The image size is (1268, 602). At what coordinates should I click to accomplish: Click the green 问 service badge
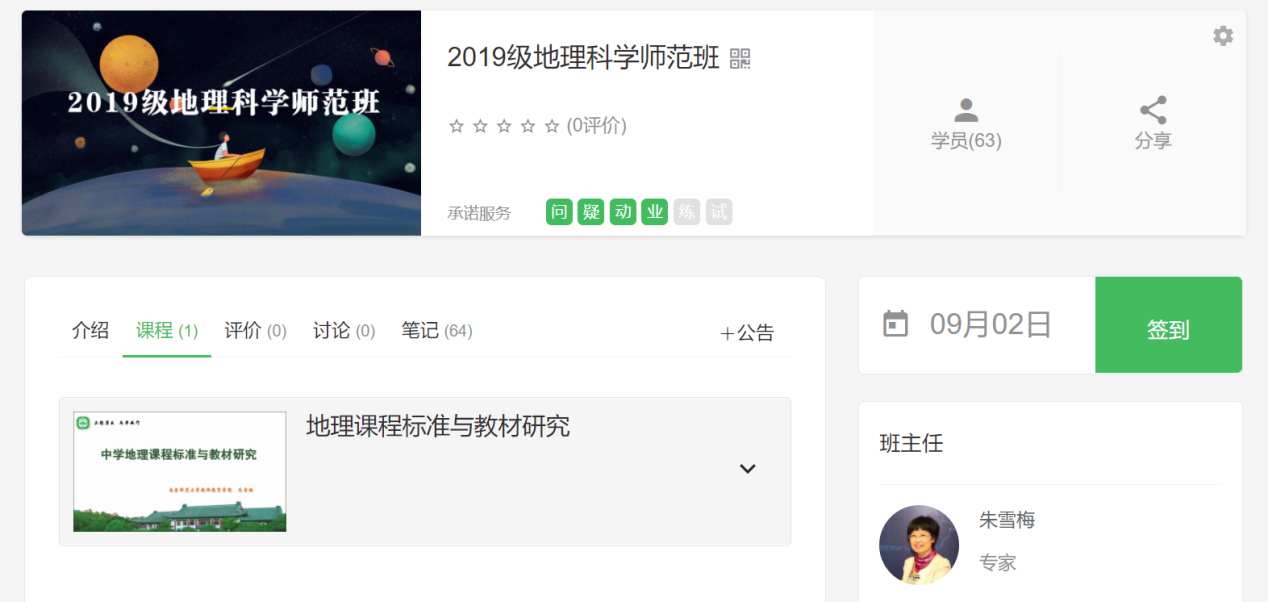click(559, 212)
